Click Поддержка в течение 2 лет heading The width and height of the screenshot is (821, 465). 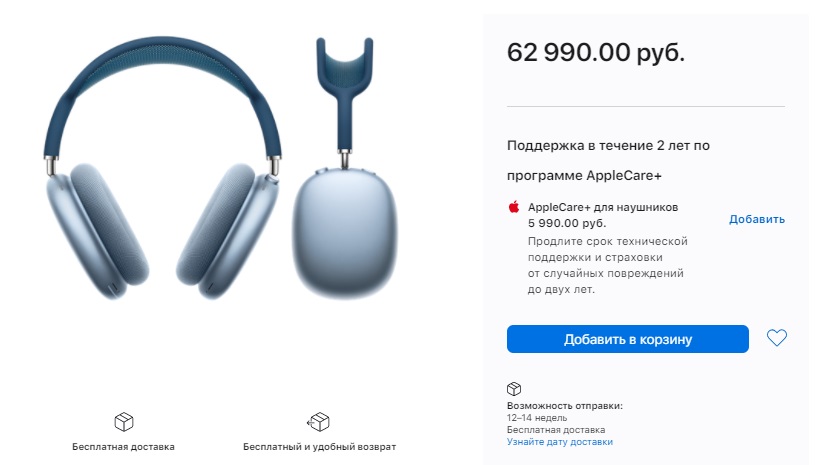pyautogui.click(x=608, y=160)
